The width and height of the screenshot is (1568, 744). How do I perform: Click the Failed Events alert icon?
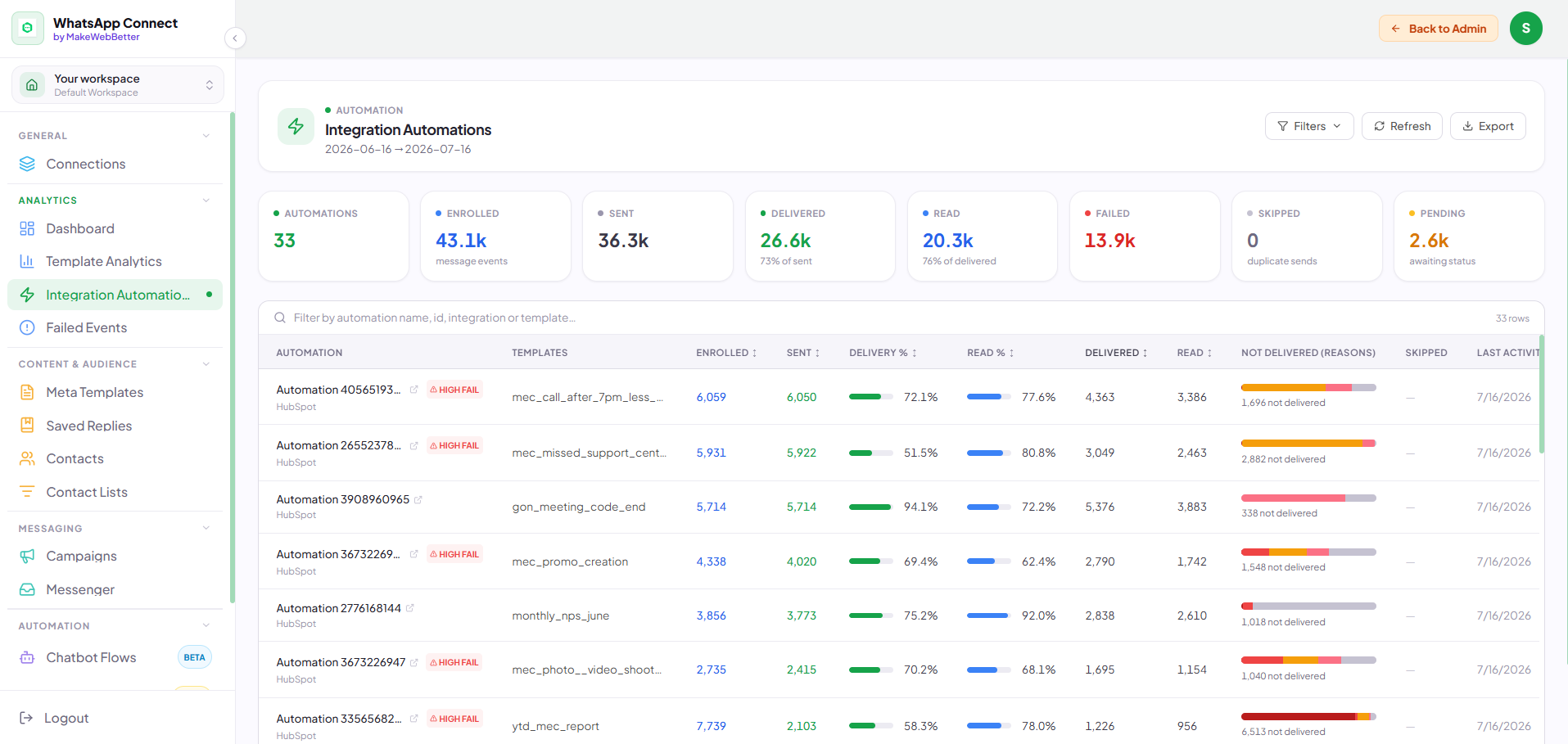27,327
